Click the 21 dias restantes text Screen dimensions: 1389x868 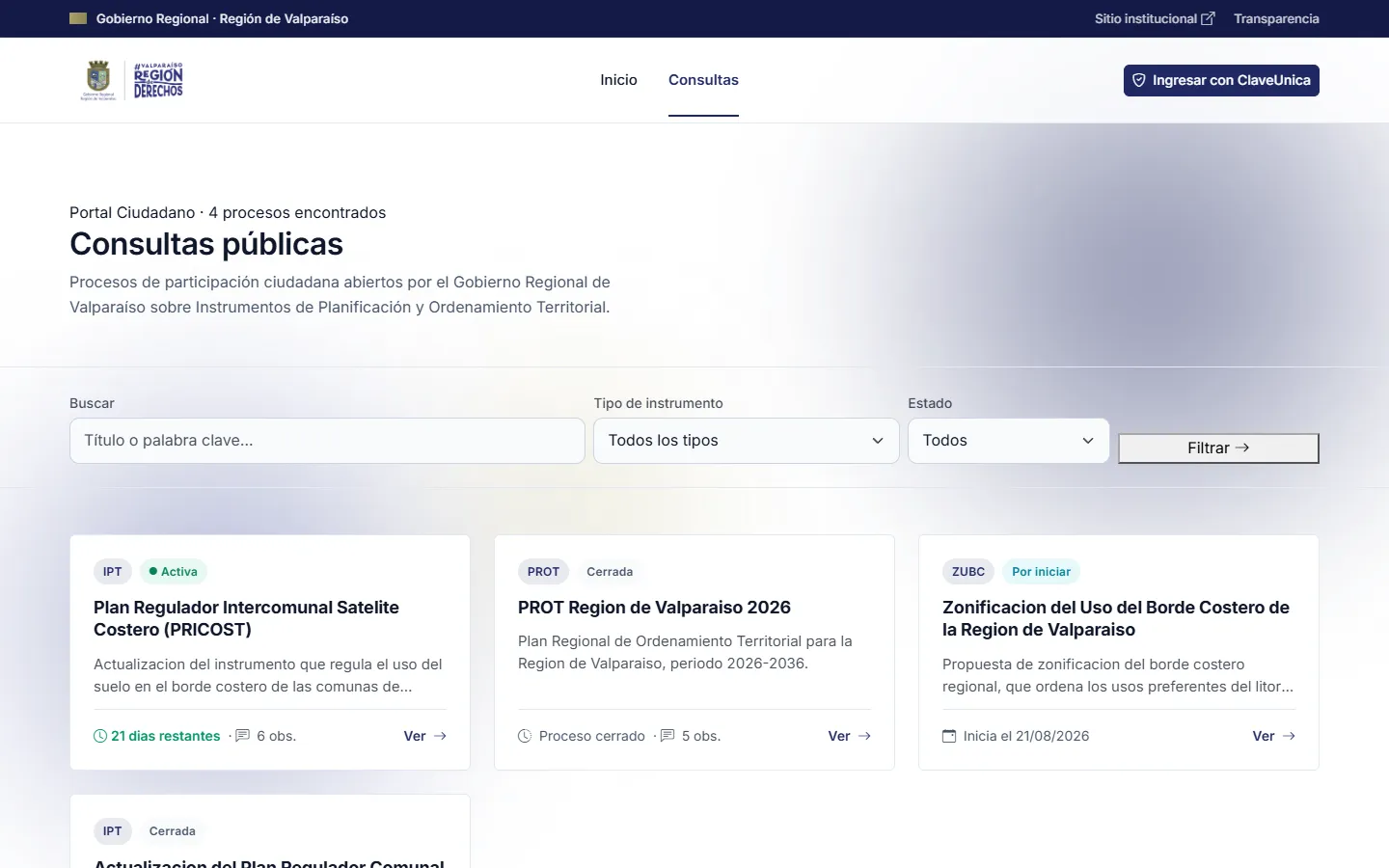point(166,736)
